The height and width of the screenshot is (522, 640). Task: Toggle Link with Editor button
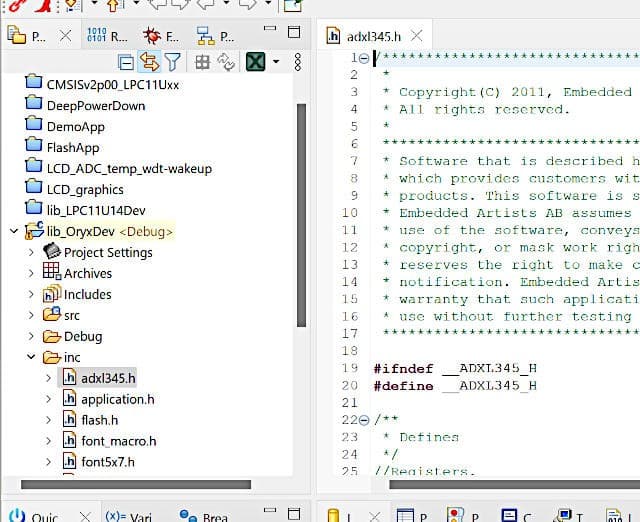pos(149,62)
